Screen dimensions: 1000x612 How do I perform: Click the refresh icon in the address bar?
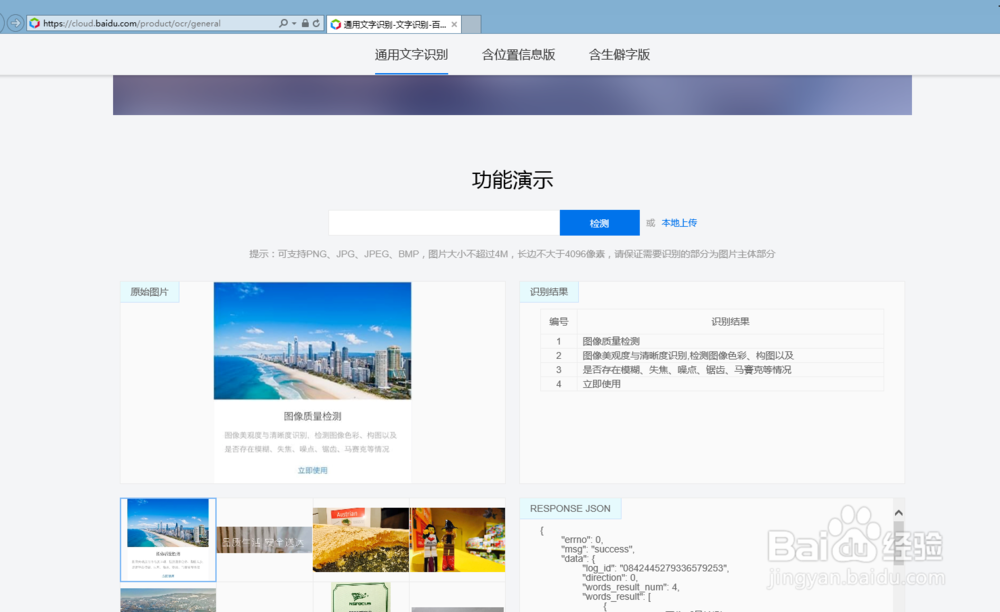[x=316, y=23]
